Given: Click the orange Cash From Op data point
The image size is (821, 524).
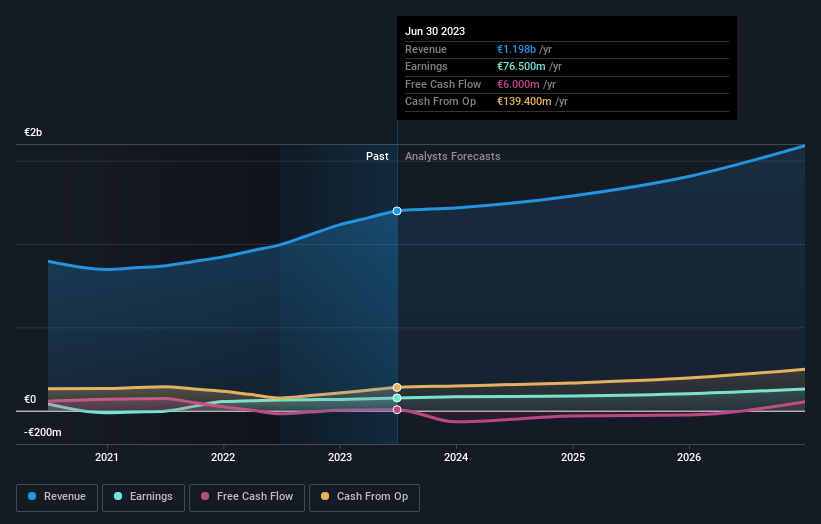Looking at the screenshot, I should pyautogui.click(x=397, y=387).
